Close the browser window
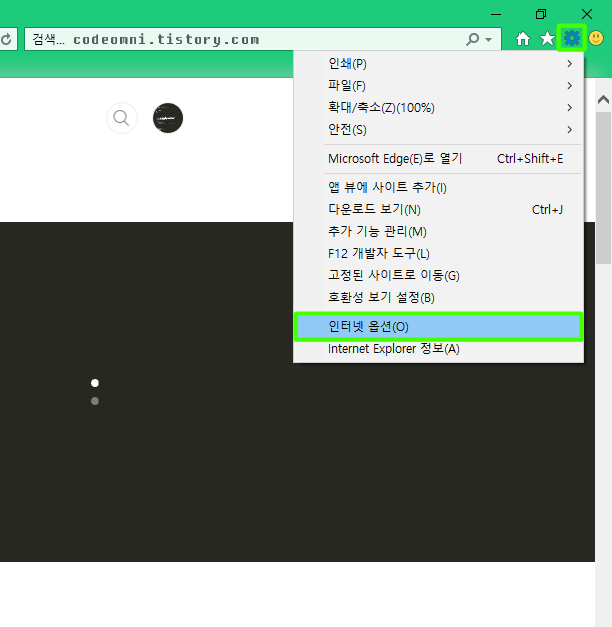Image resolution: width=612 pixels, height=627 pixels. pos(587,14)
